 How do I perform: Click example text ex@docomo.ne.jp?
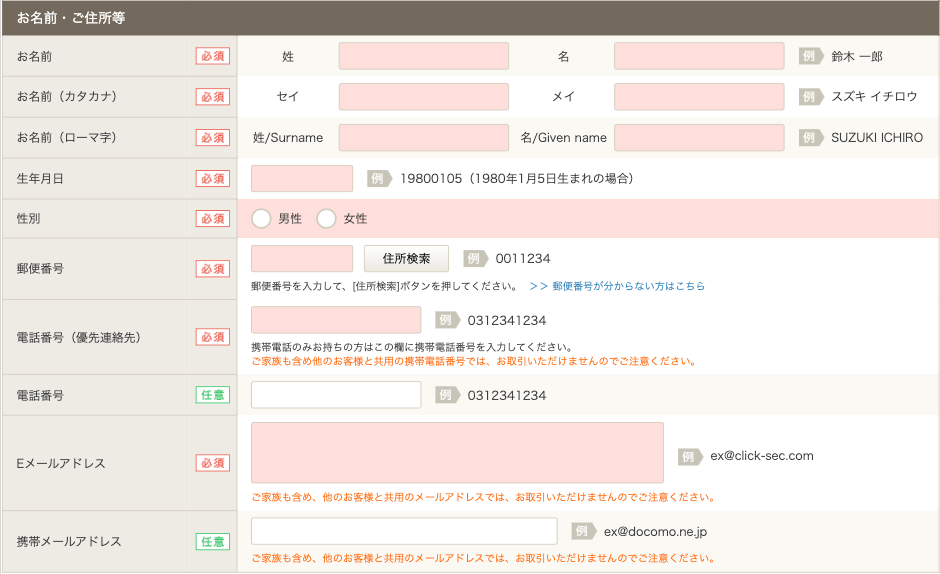(x=655, y=531)
